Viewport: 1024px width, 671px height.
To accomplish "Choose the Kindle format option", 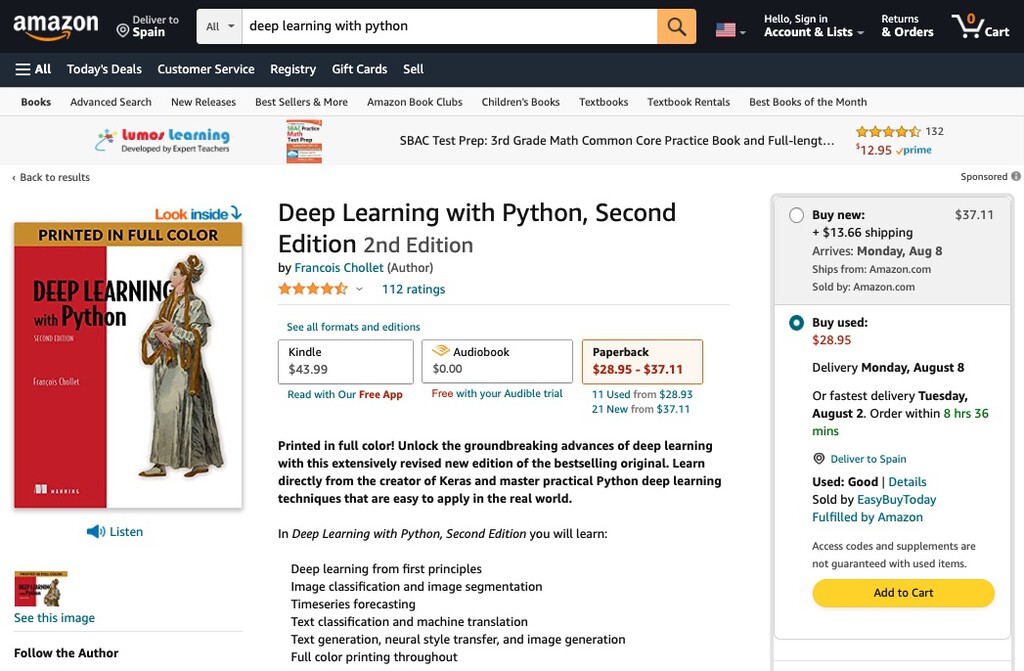I will (x=345, y=361).
